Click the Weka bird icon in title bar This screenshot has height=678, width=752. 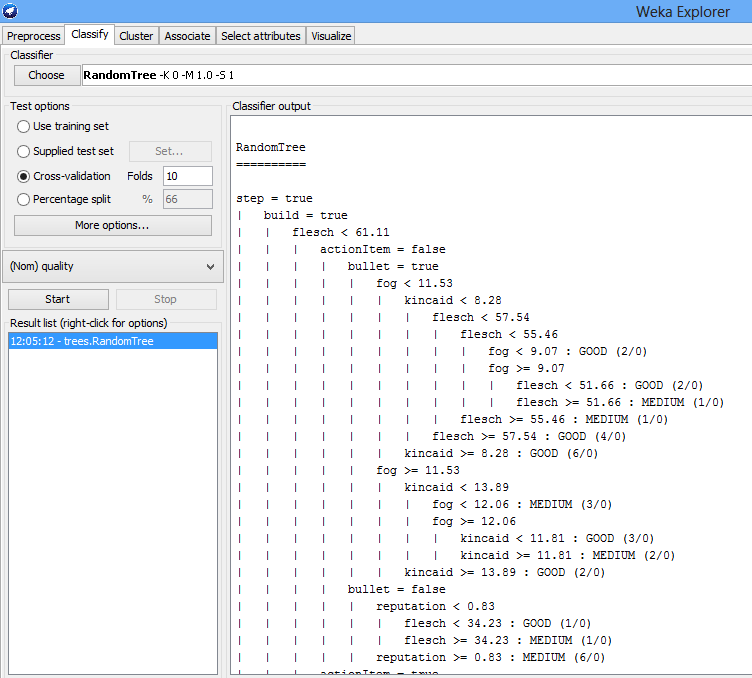pos(10,11)
